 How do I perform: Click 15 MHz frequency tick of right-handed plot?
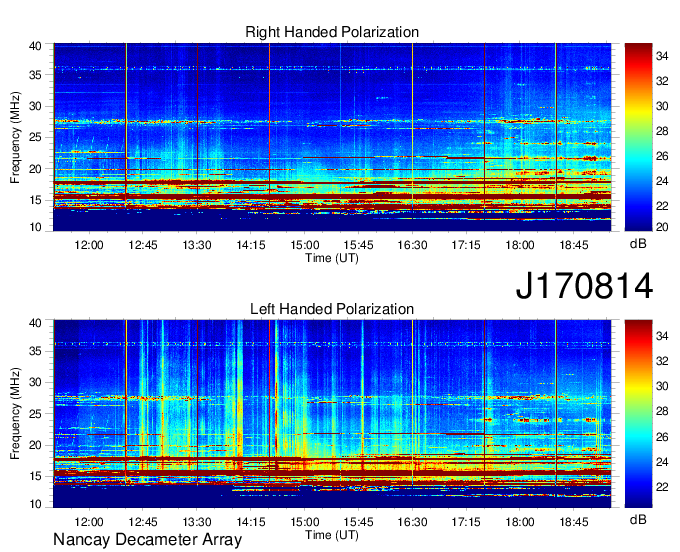(35, 200)
